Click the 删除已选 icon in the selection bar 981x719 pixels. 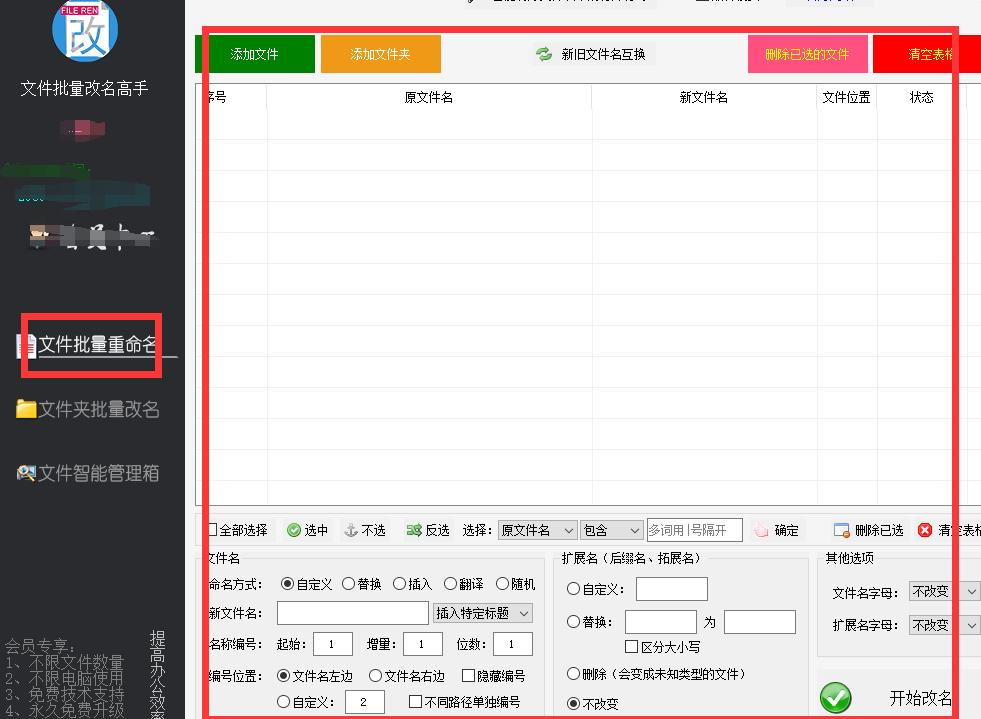(841, 531)
